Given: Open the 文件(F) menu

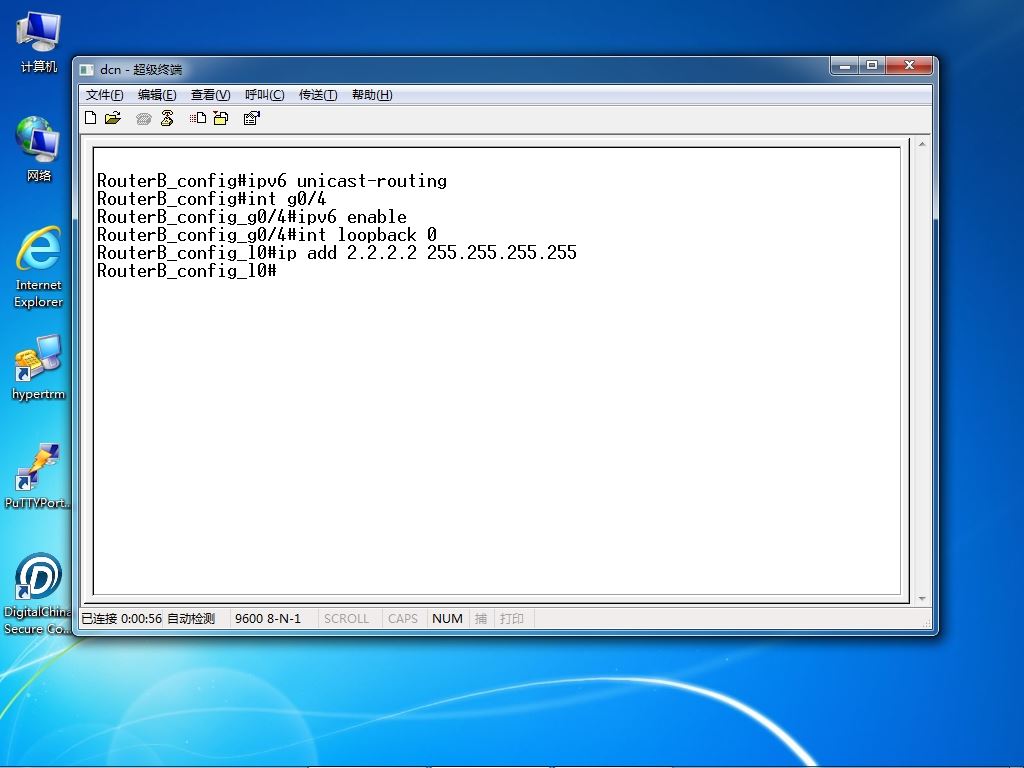Looking at the screenshot, I should (x=104, y=95).
